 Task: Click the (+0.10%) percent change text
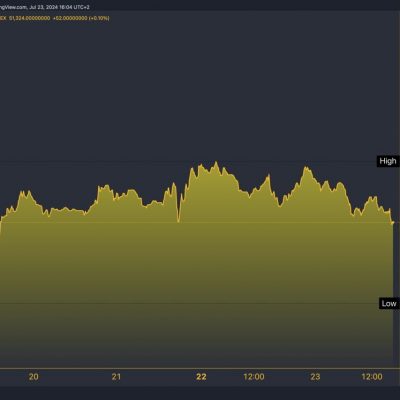pos(99,18)
